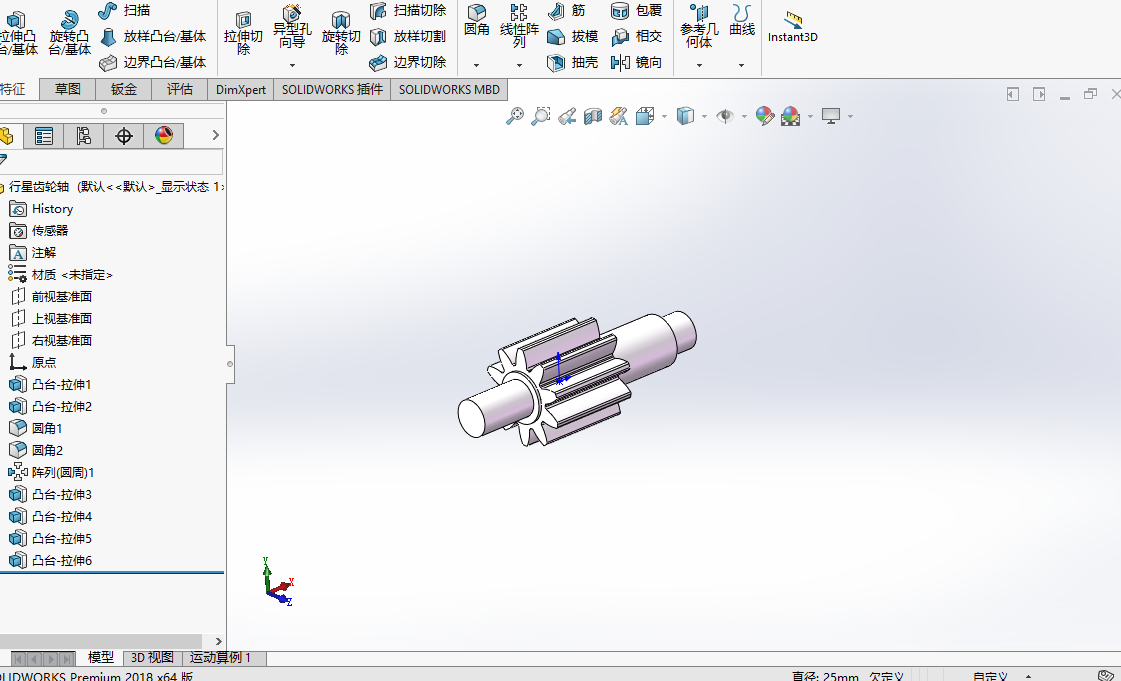Click the Shell (抽壳) tool
The width and height of the screenshot is (1121, 681).
[x=572, y=63]
